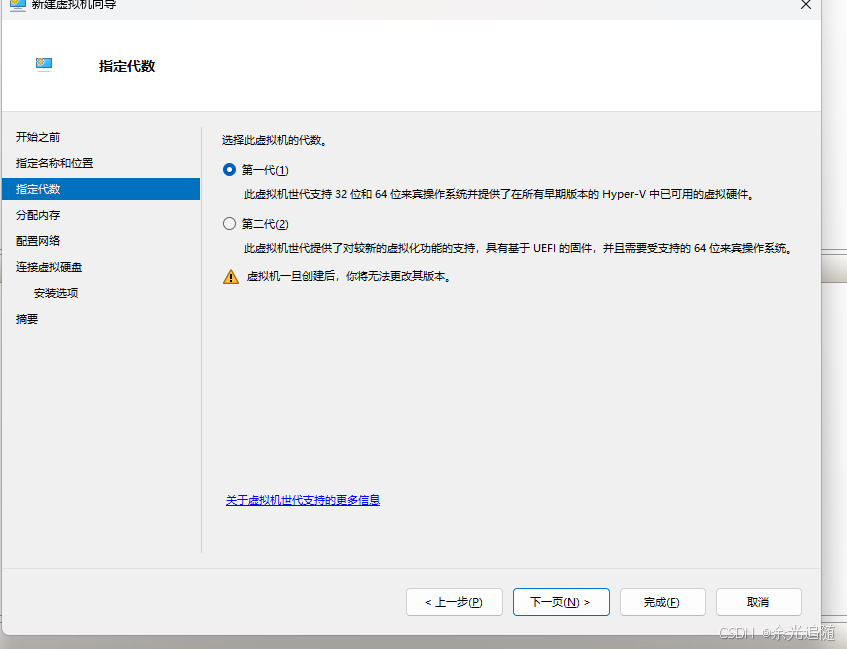Navigate to the 连接虚拟硬盘 step
This screenshot has height=649, width=847.
pyautogui.click(x=56, y=266)
